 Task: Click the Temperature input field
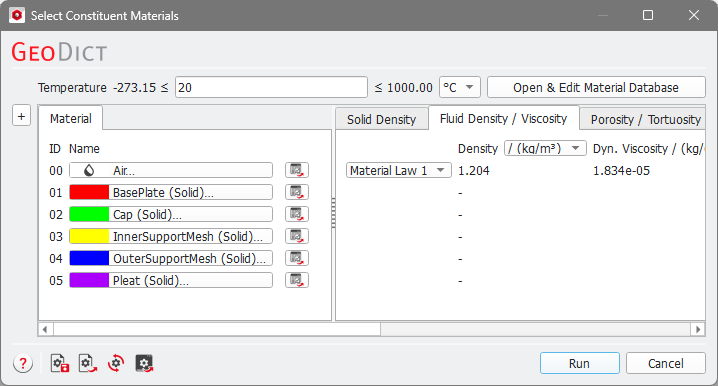(271, 87)
